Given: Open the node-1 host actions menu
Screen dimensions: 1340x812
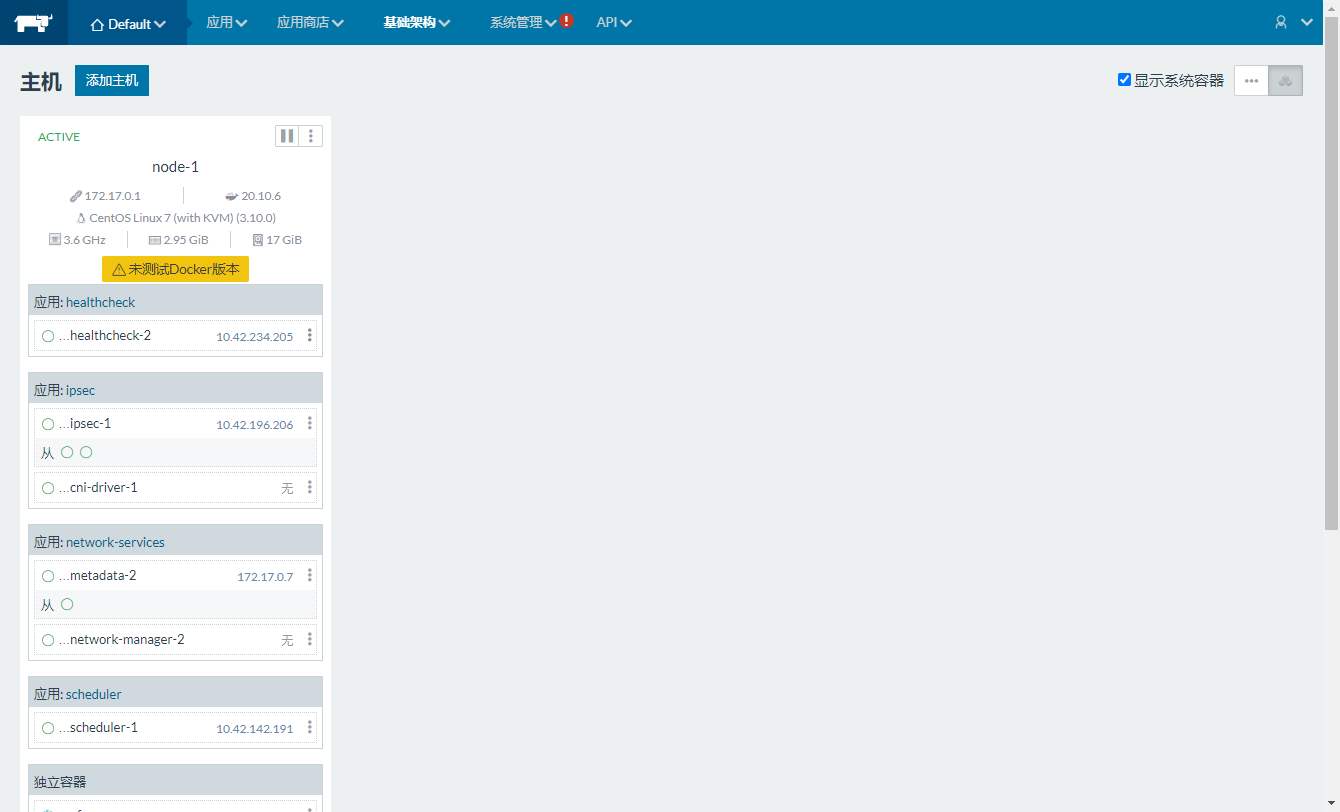Looking at the screenshot, I should pos(311,136).
